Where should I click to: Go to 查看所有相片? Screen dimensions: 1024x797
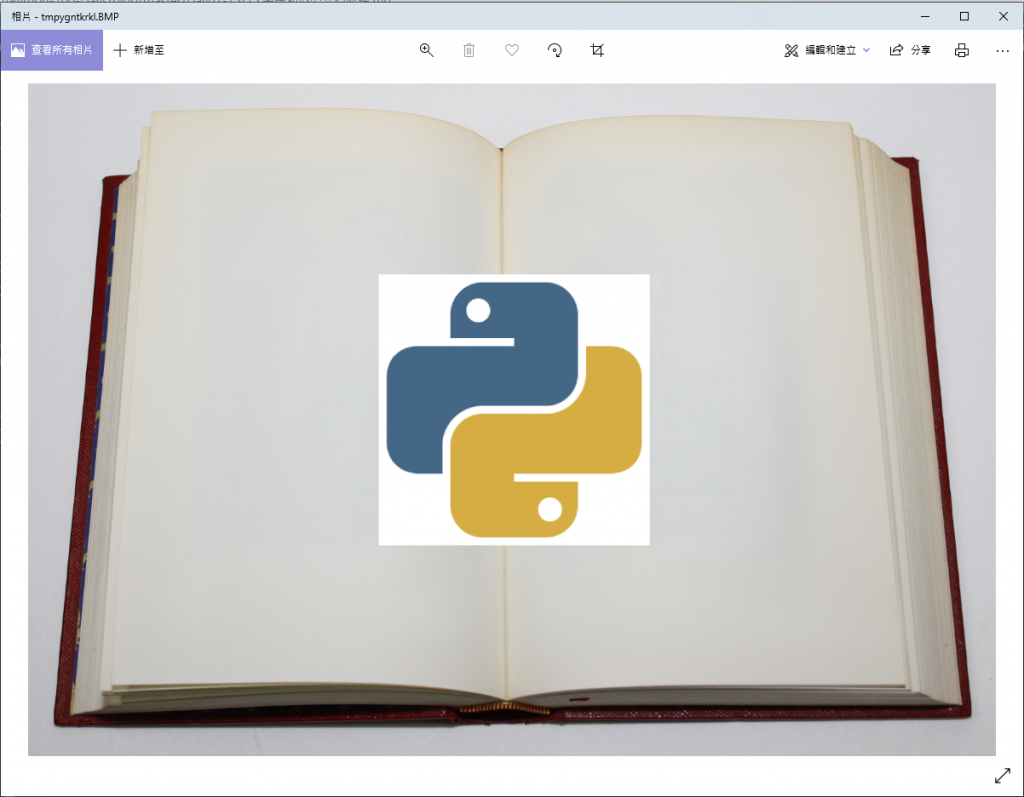[52, 50]
